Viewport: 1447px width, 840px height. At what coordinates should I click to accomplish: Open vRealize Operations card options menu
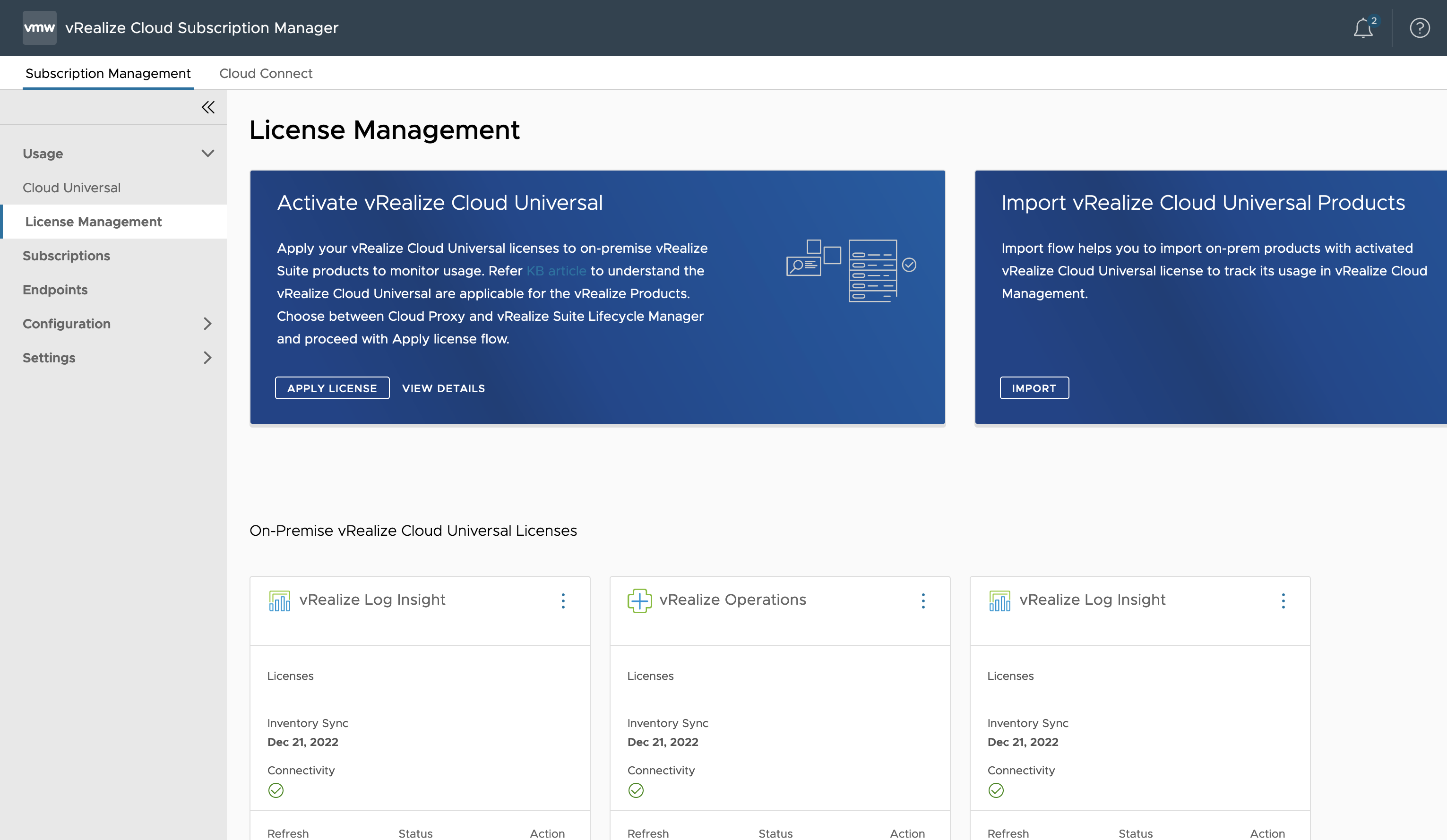(923, 600)
